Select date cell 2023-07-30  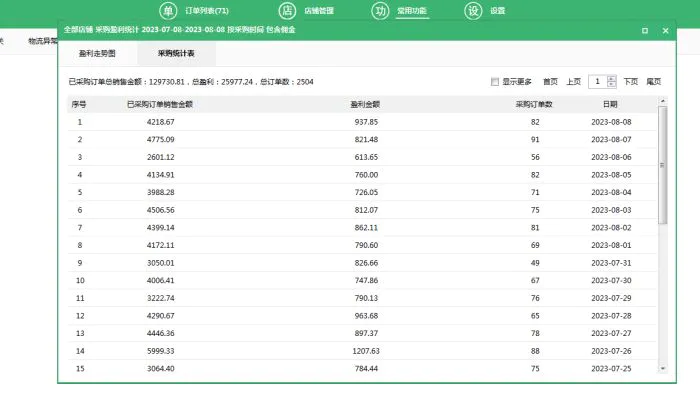[x=611, y=281]
